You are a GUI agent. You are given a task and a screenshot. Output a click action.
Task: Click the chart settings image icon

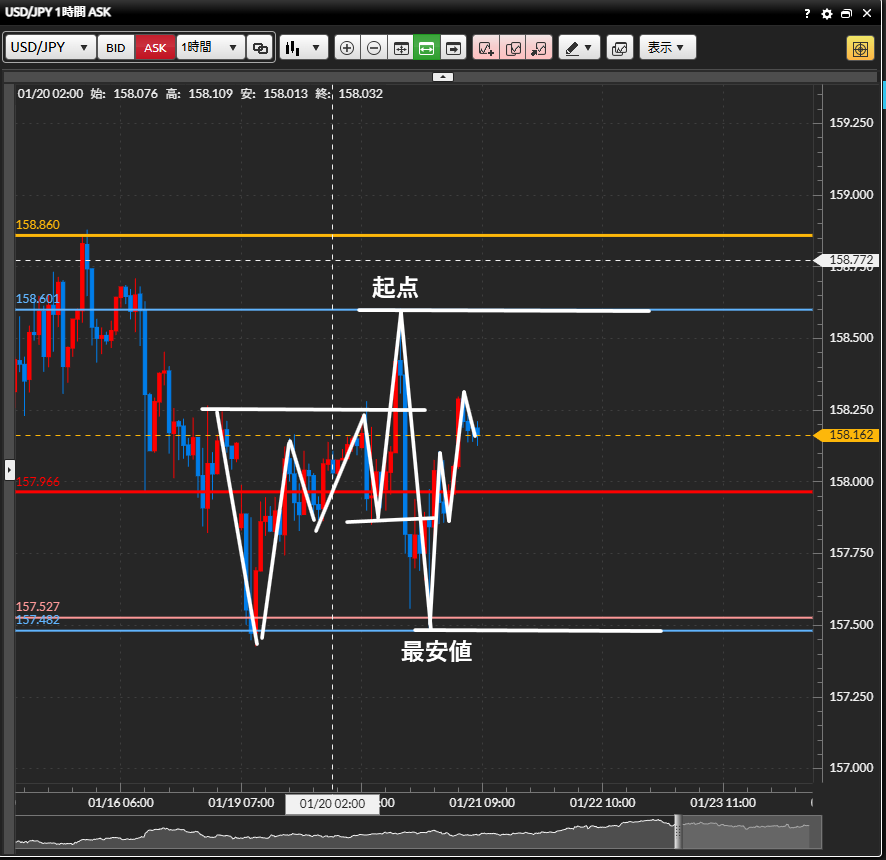pyautogui.click(x=620, y=48)
